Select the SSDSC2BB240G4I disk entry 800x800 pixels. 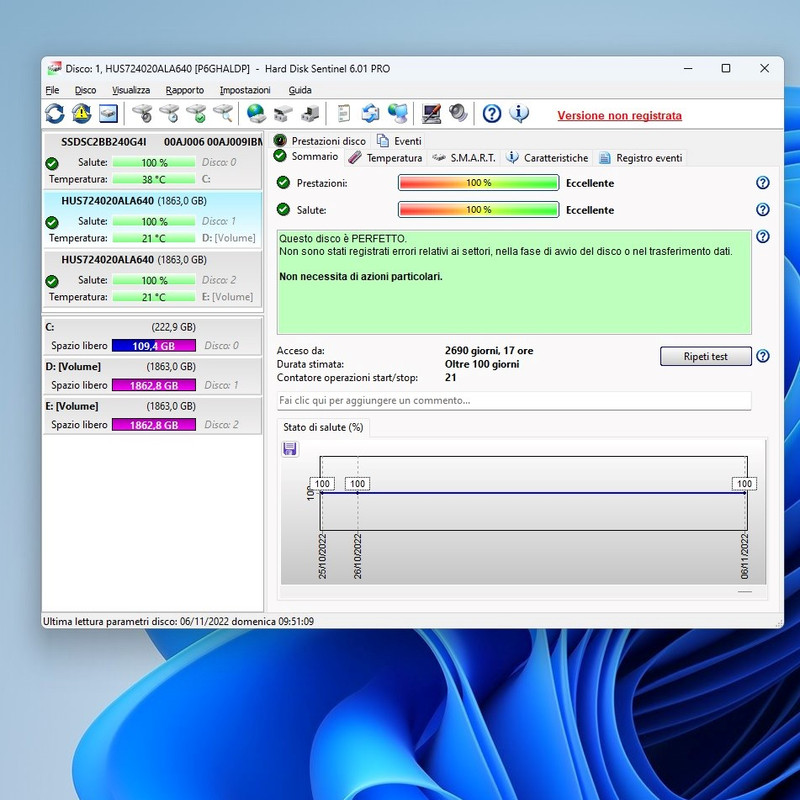(152, 161)
